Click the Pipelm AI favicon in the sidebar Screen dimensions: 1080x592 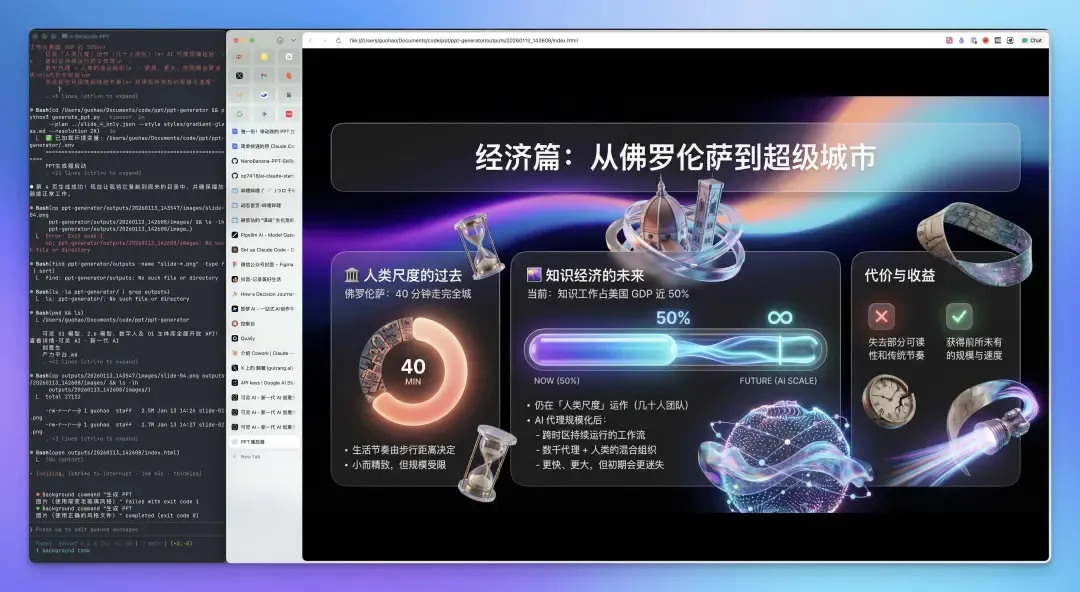234,234
